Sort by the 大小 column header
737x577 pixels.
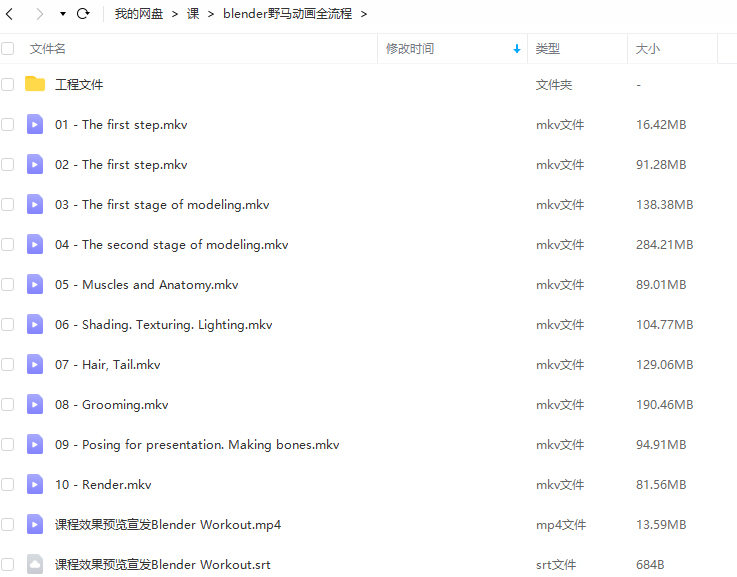pyautogui.click(x=647, y=49)
